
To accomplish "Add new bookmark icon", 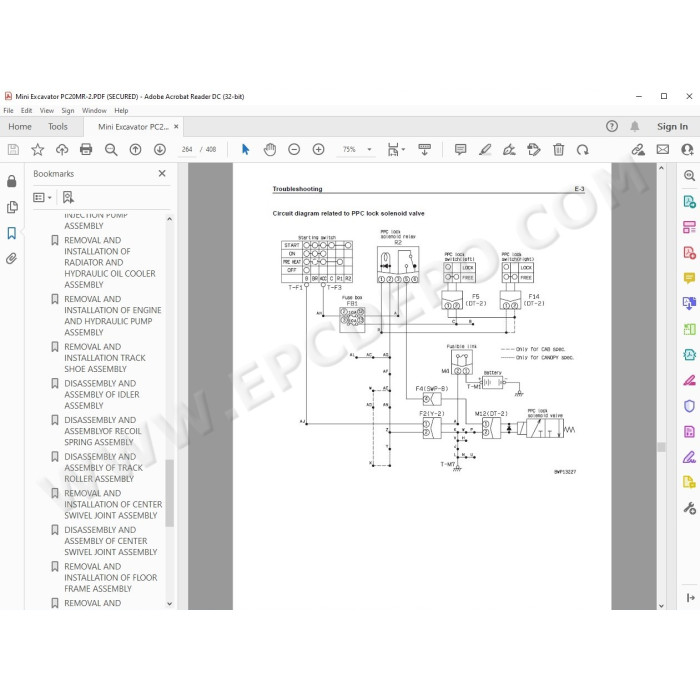I will point(68,197).
